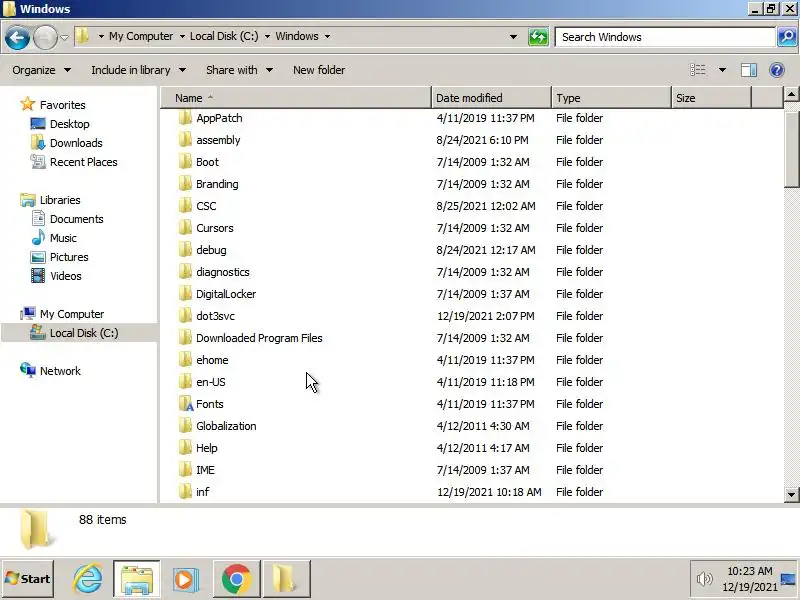
Task: Open the view options dropdown arrow
Action: tap(722, 70)
